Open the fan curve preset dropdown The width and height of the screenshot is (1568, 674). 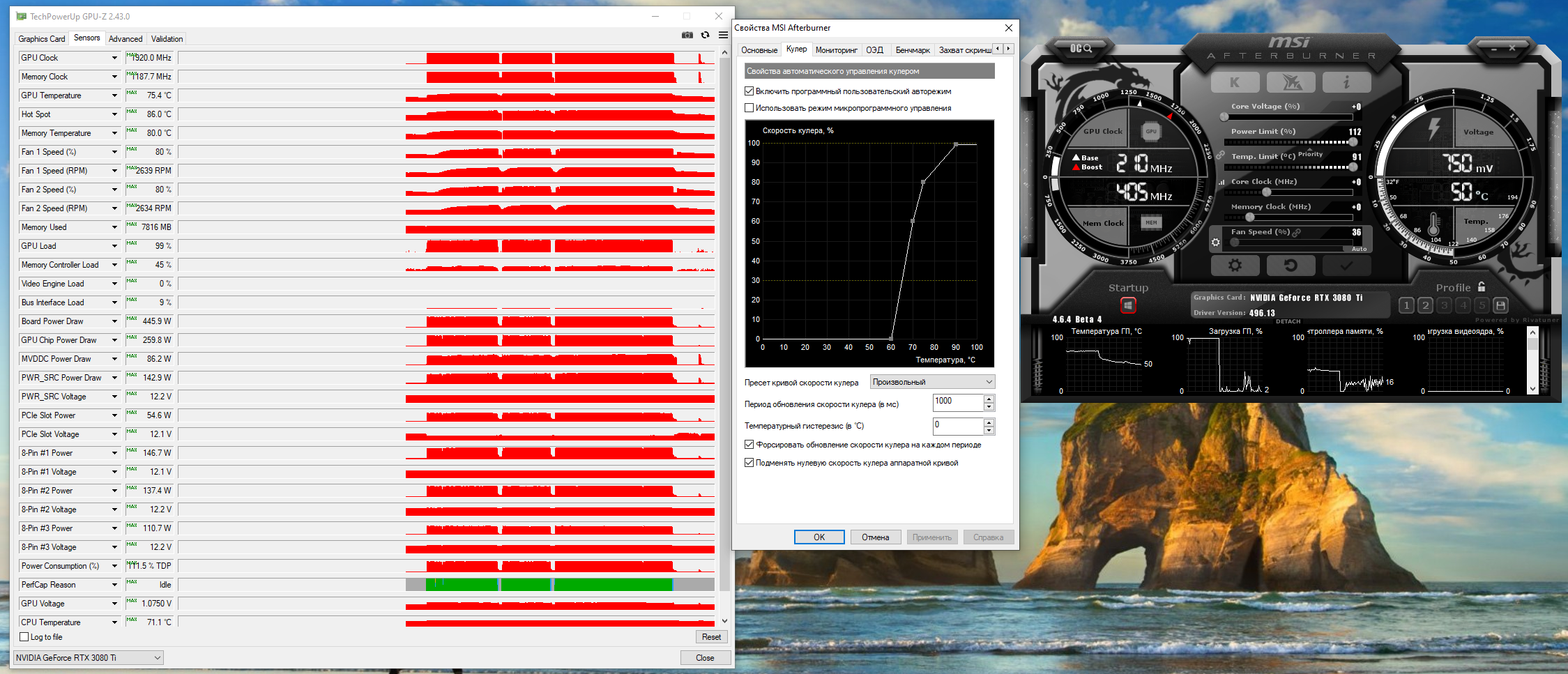pos(932,382)
